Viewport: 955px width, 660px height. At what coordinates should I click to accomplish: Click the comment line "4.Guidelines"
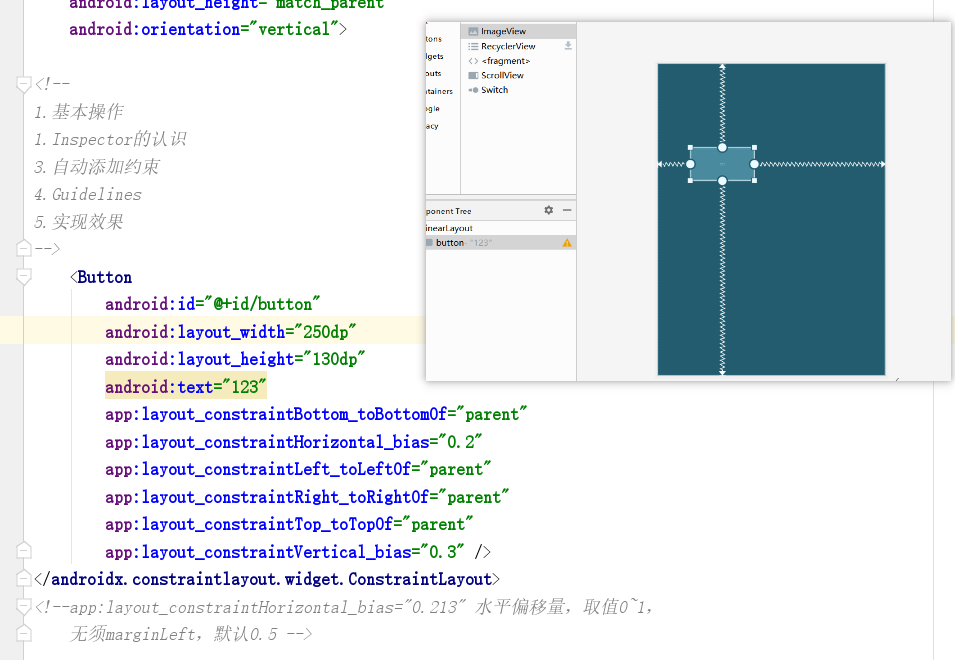(x=88, y=194)
